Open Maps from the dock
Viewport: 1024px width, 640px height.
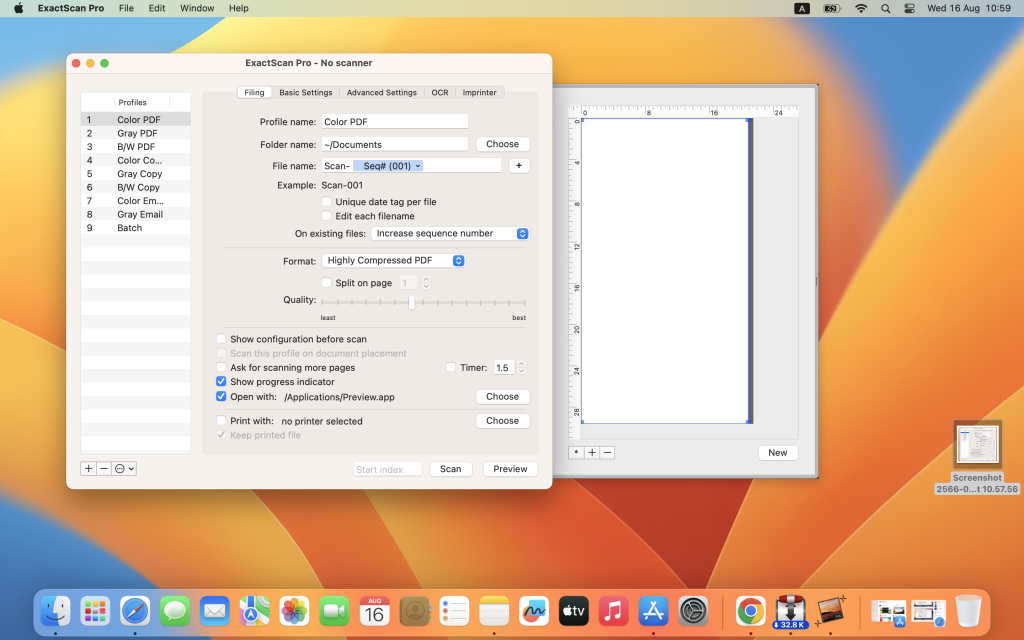coord(254,611)
